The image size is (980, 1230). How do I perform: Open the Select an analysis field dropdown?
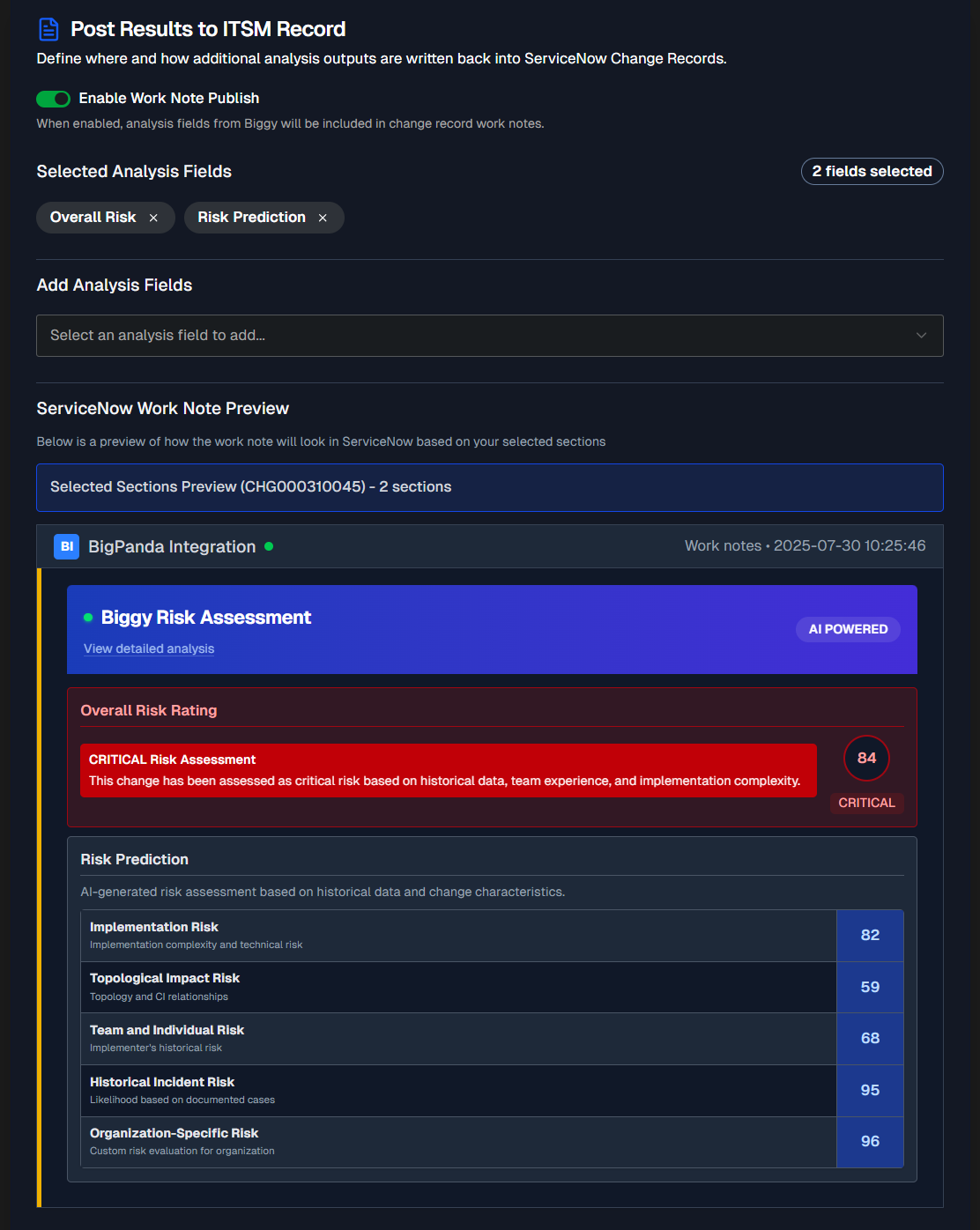click(x=490, y=336)
